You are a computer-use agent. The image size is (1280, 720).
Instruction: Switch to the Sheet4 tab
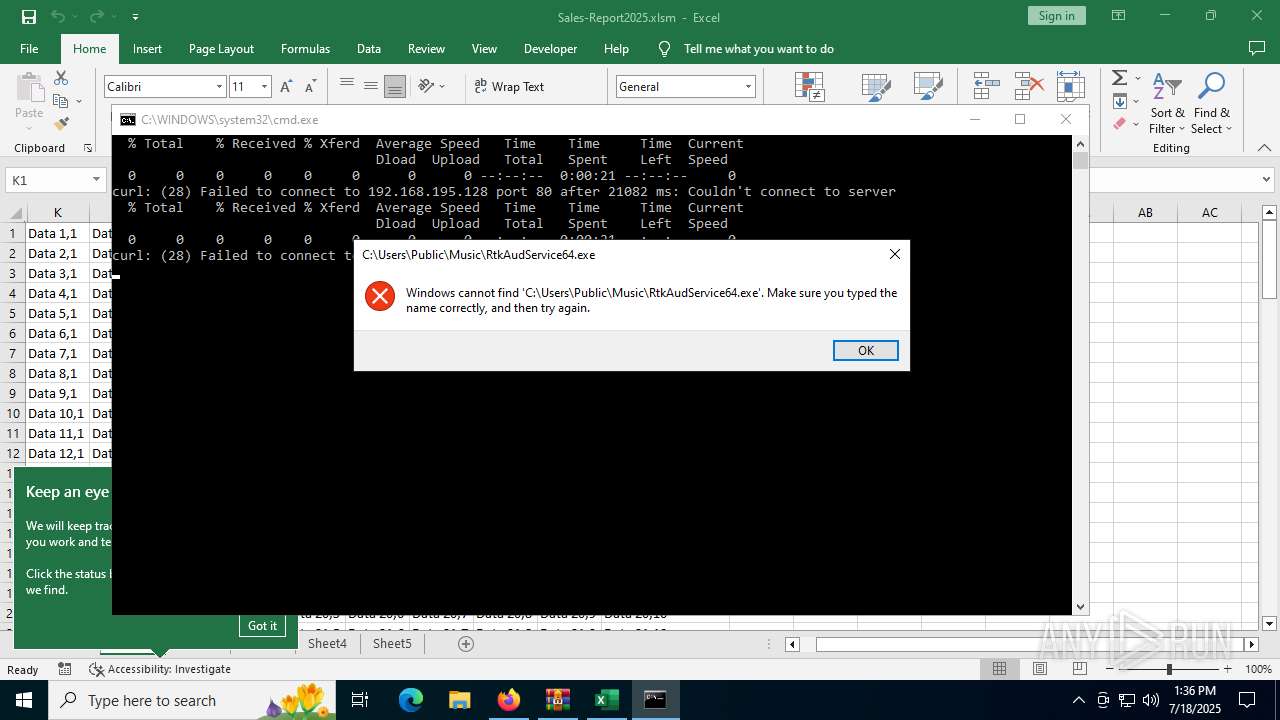point(327,643)
